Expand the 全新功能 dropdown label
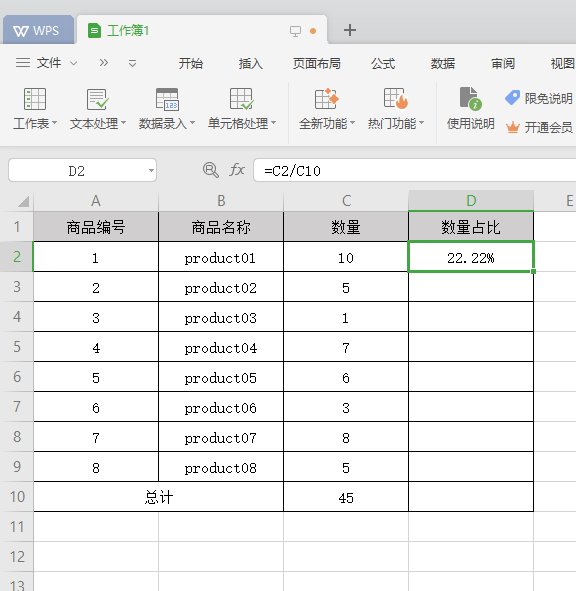This screenshot has width=576, height=591. 327,123
